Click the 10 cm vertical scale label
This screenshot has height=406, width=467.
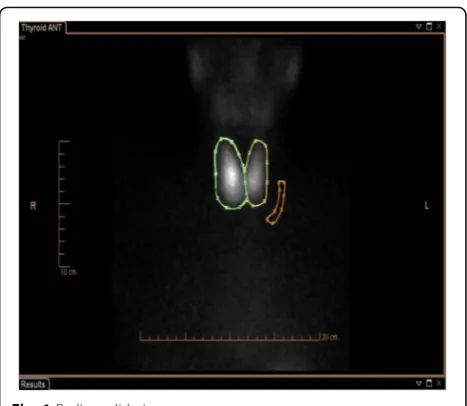(69, 272)
